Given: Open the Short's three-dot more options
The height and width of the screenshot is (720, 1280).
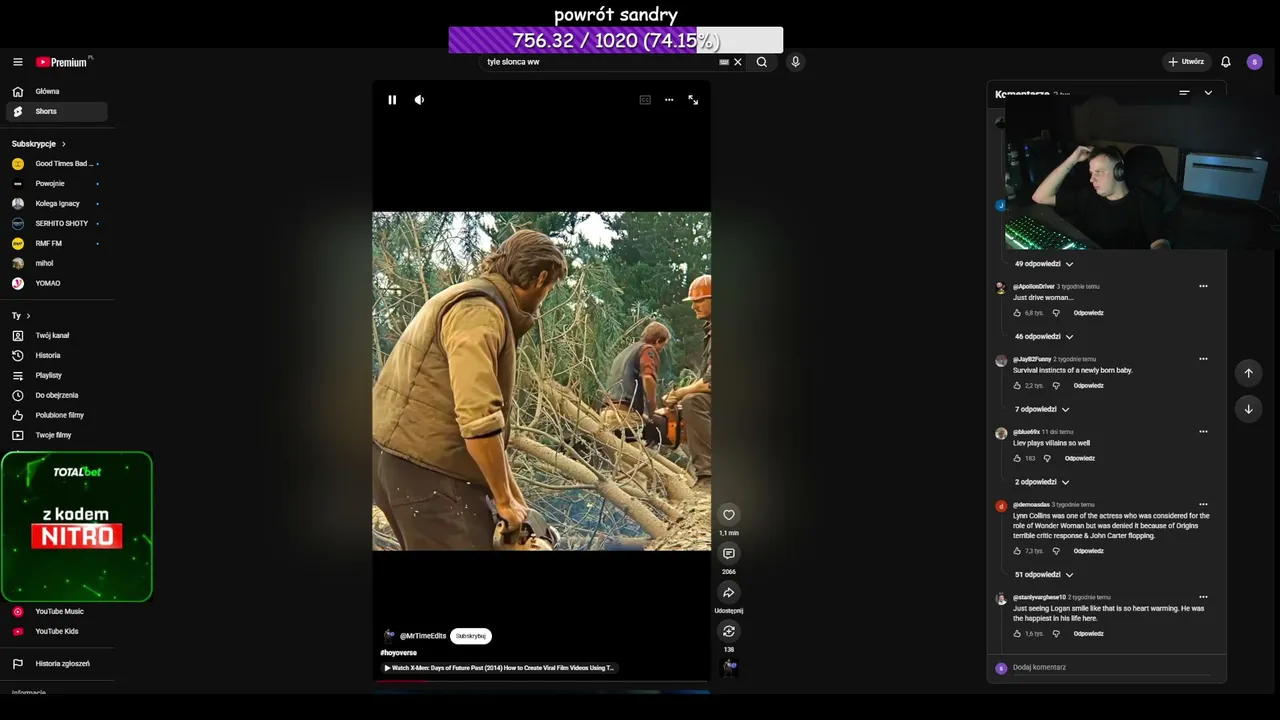Looking at the screenshot, I should (669, 100).
